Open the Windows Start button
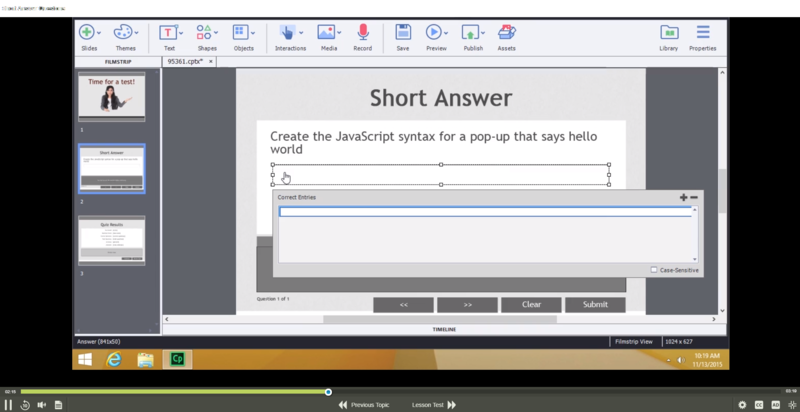Image resolution: width=800 pixels, height=412 pixels. pyautogui.click(x=85, y=359)
